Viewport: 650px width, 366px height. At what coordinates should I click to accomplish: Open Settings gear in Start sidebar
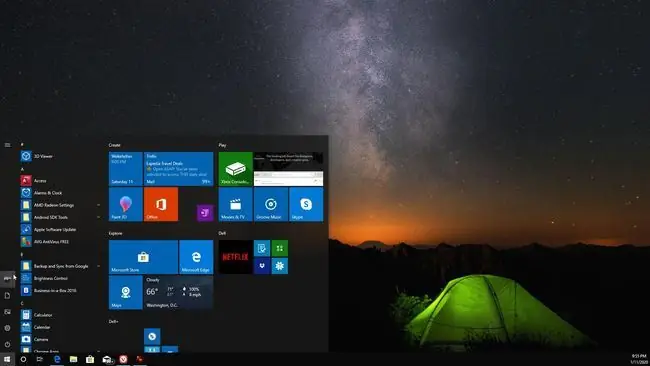[7, 328]
